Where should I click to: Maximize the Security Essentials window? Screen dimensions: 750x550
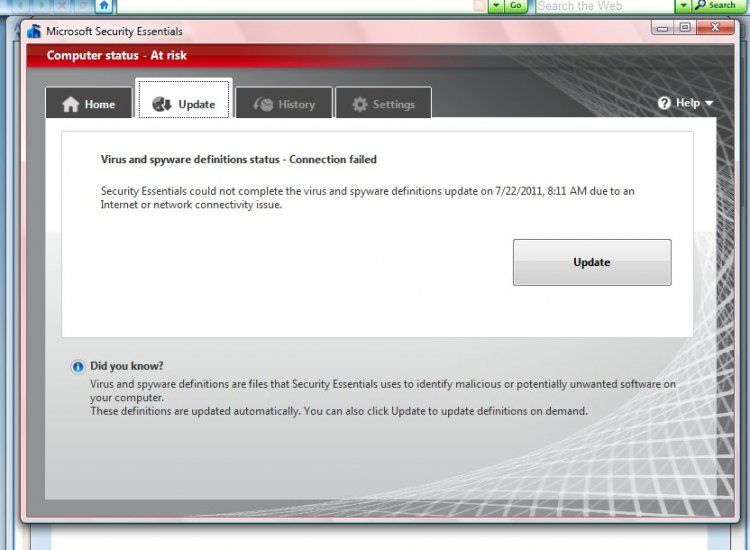685,28
